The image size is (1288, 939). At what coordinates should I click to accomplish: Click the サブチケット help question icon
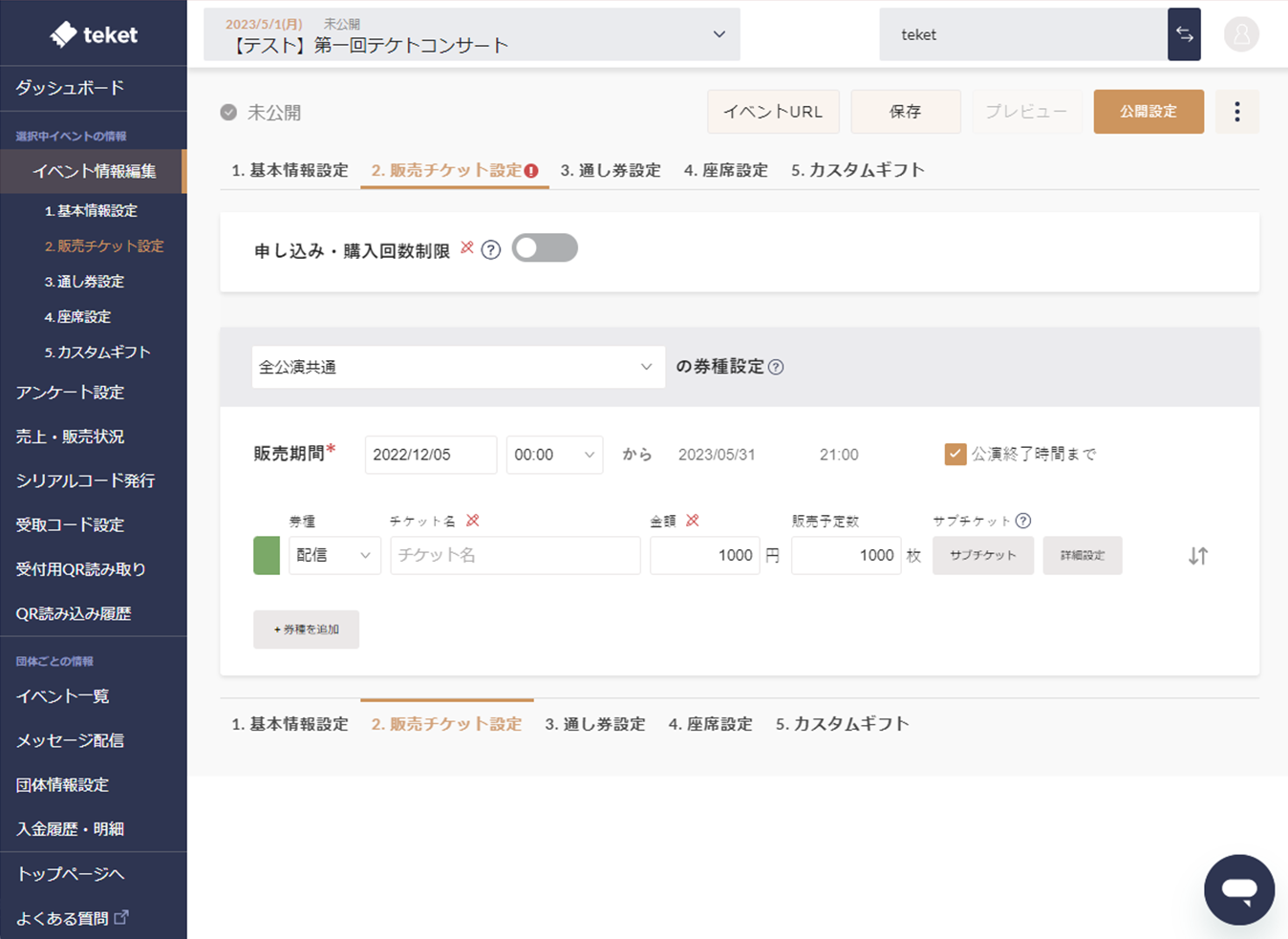pyautogui.click(x=1023, y=521)
